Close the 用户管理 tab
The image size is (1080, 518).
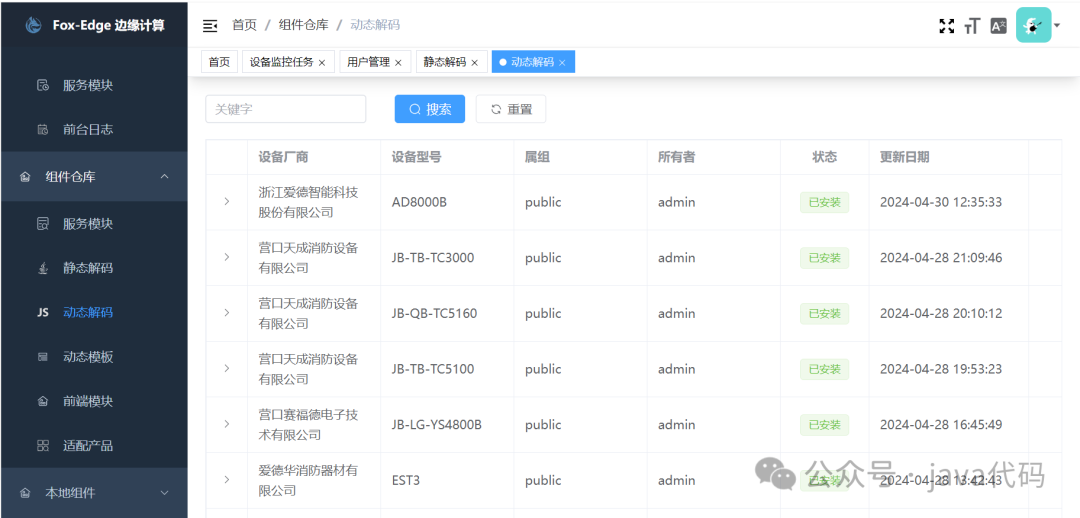click(x=397, y=63)
